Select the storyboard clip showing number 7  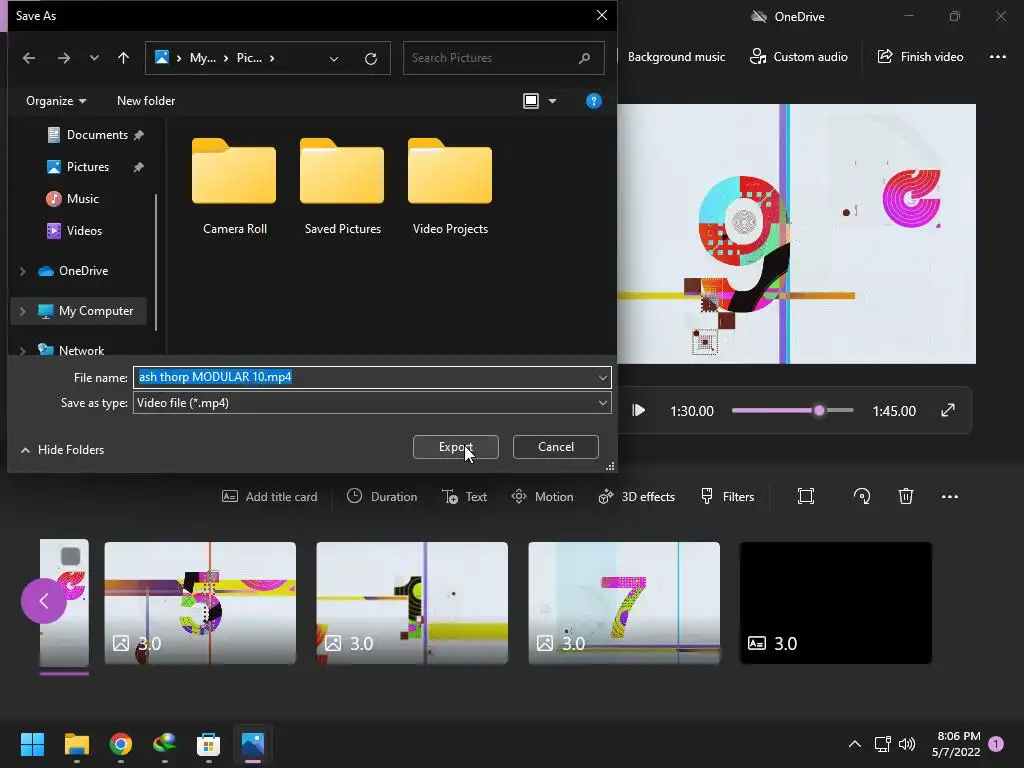(x=624, y=603)
